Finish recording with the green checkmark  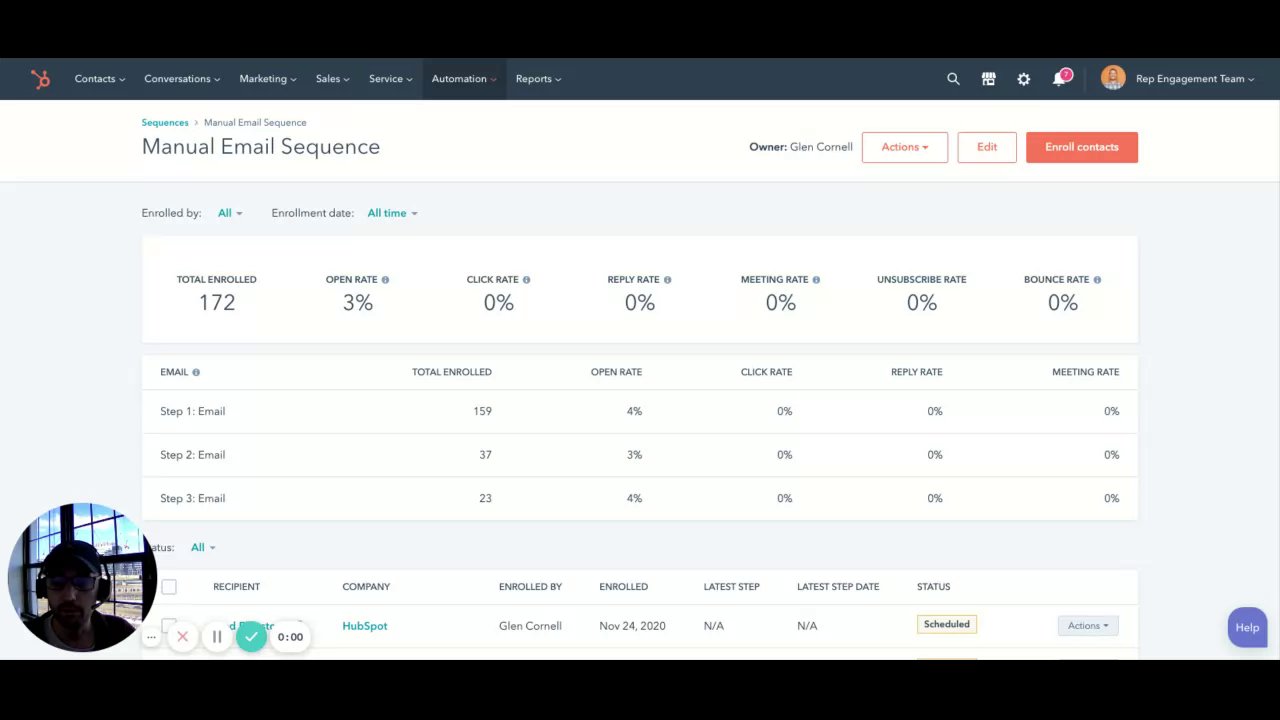251,637
